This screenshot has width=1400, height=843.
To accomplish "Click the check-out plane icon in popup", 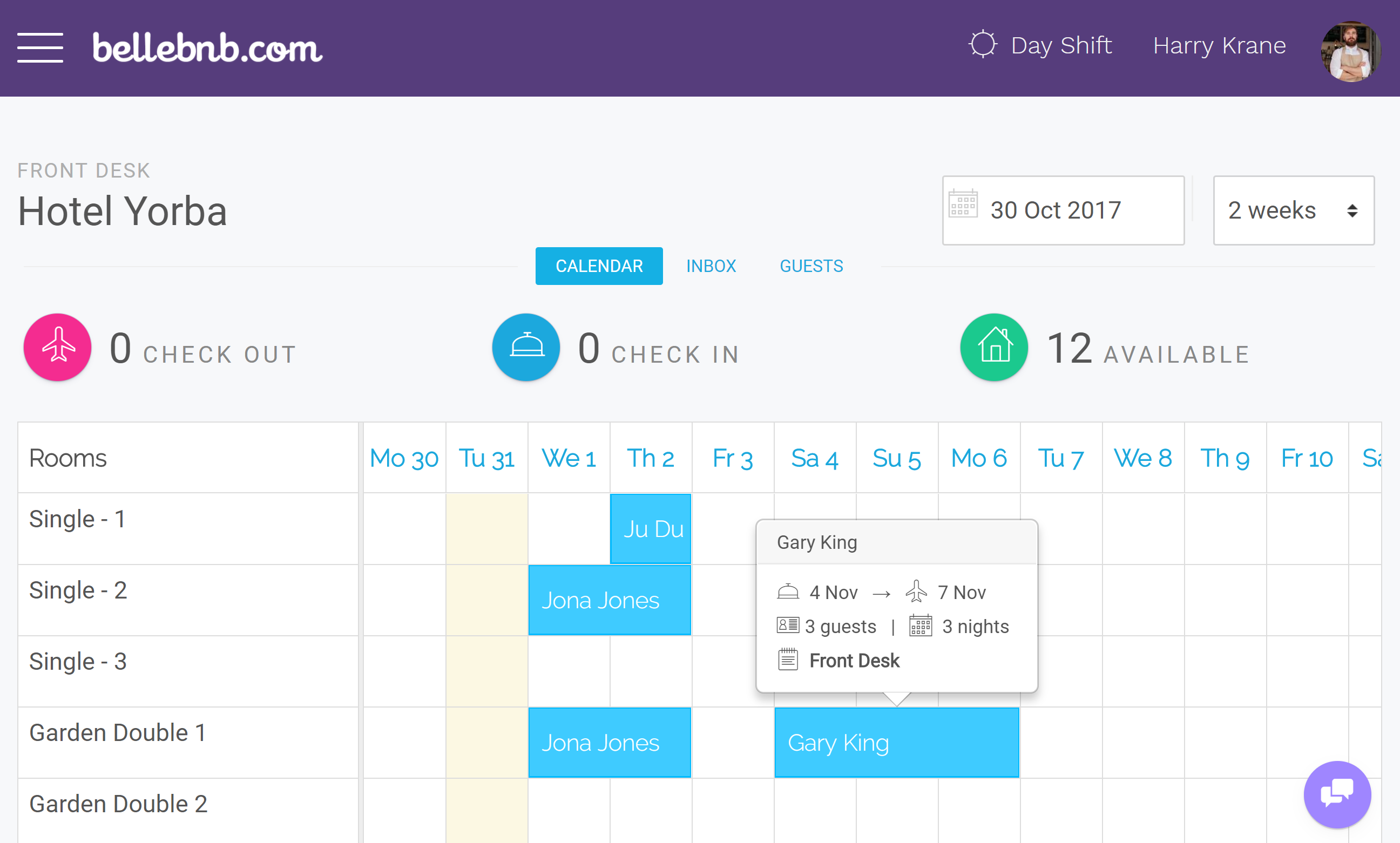I will (x=916, y=592).
